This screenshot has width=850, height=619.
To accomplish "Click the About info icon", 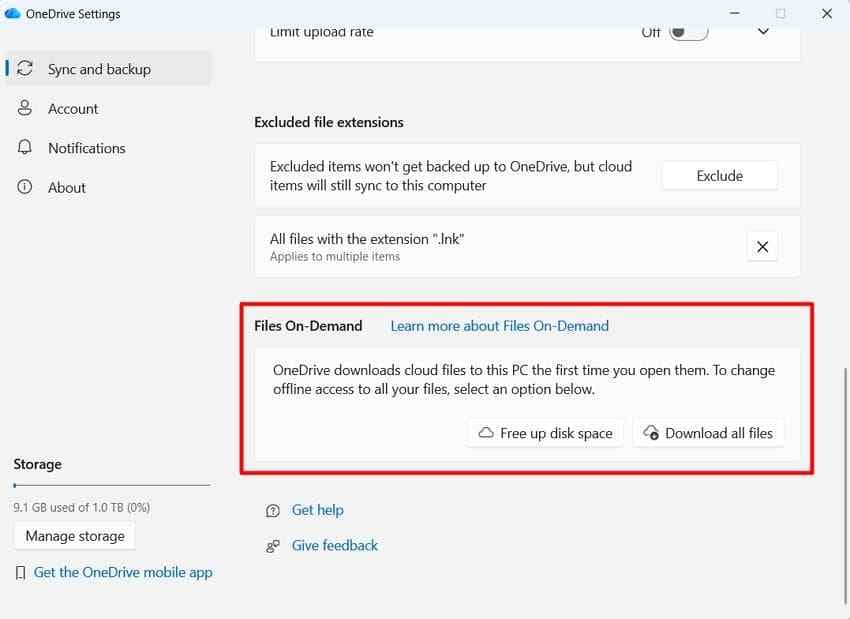I will (x=25, y=187).
